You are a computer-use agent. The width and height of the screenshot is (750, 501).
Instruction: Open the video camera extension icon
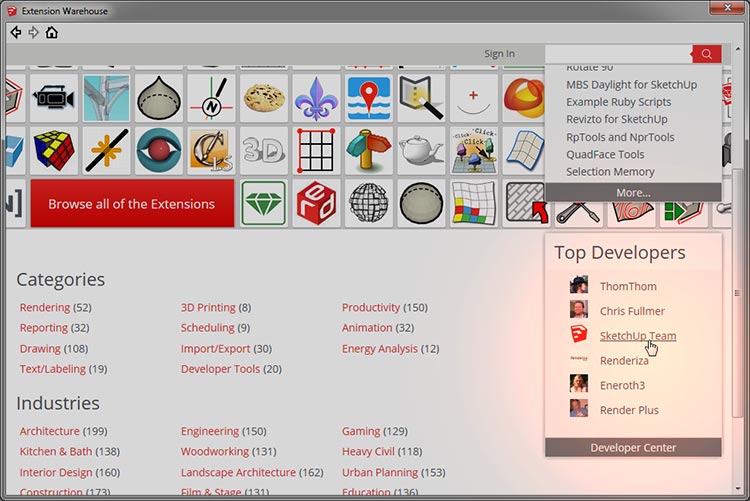[x=54, y=98]
